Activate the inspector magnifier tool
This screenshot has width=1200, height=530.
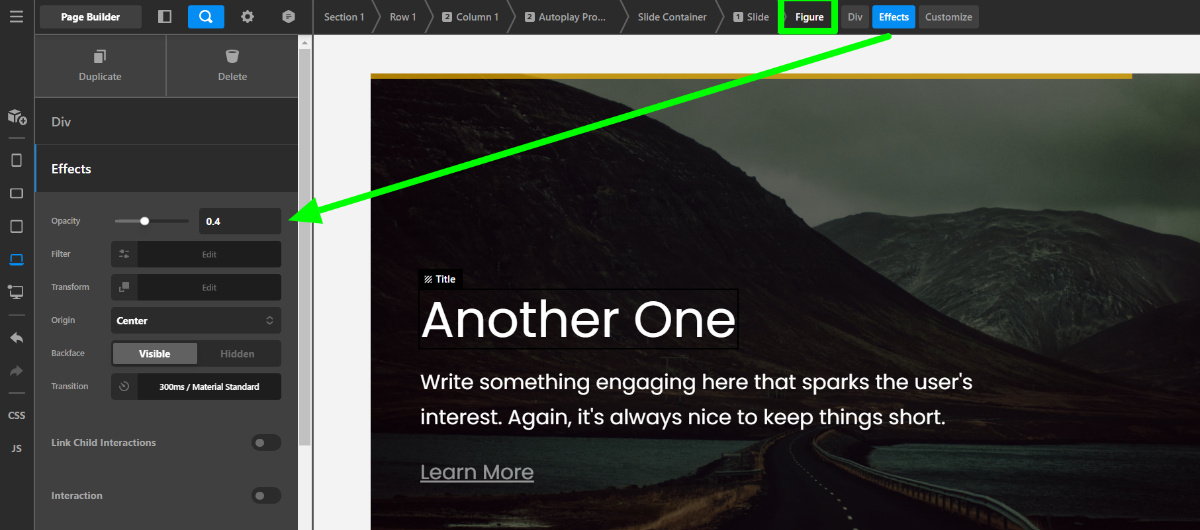click(206, 16)
